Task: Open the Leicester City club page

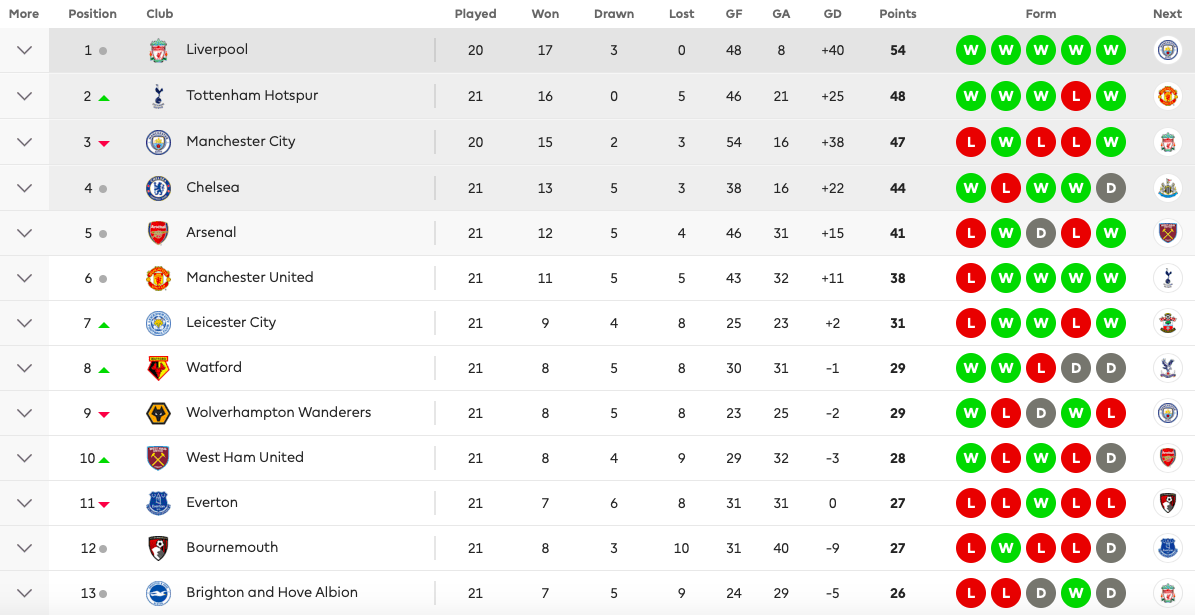Action: 231,322
